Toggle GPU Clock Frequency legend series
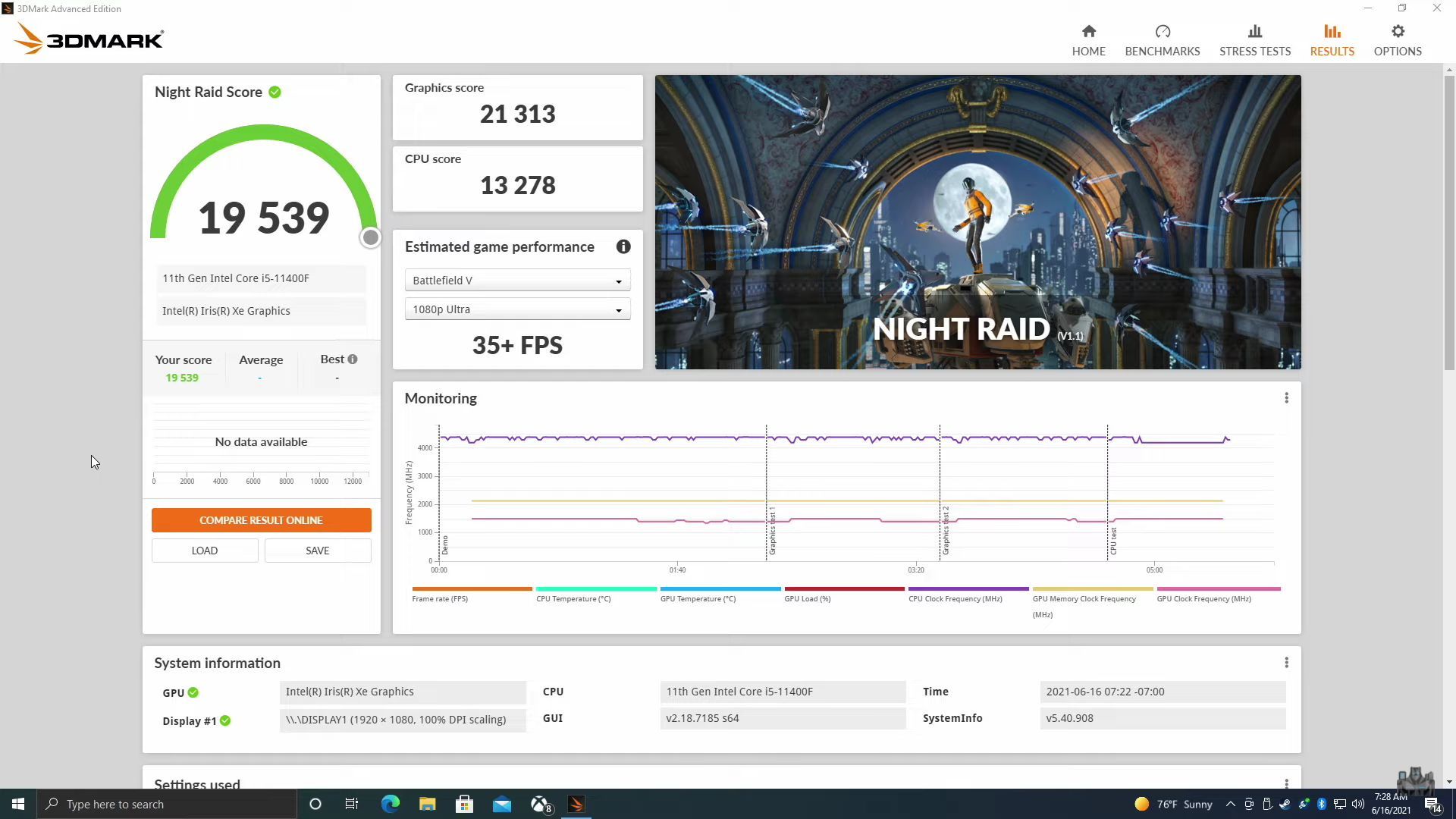 [x=1218, y=594]
